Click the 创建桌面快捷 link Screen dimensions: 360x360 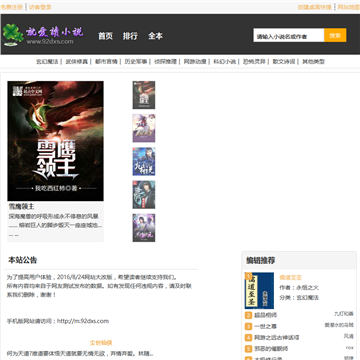[x=315, y=7]
